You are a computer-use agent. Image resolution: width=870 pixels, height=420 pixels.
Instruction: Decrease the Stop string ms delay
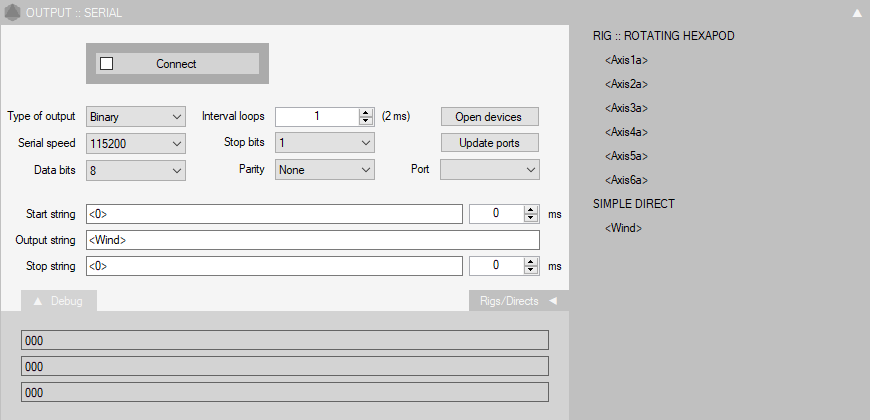click(x=531, y=270)
